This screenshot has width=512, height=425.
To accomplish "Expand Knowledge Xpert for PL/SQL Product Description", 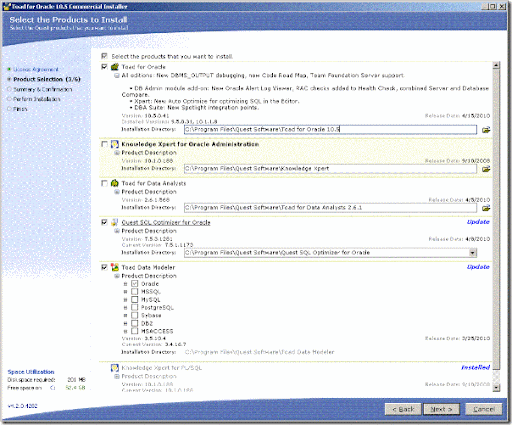I will (117, 376).
